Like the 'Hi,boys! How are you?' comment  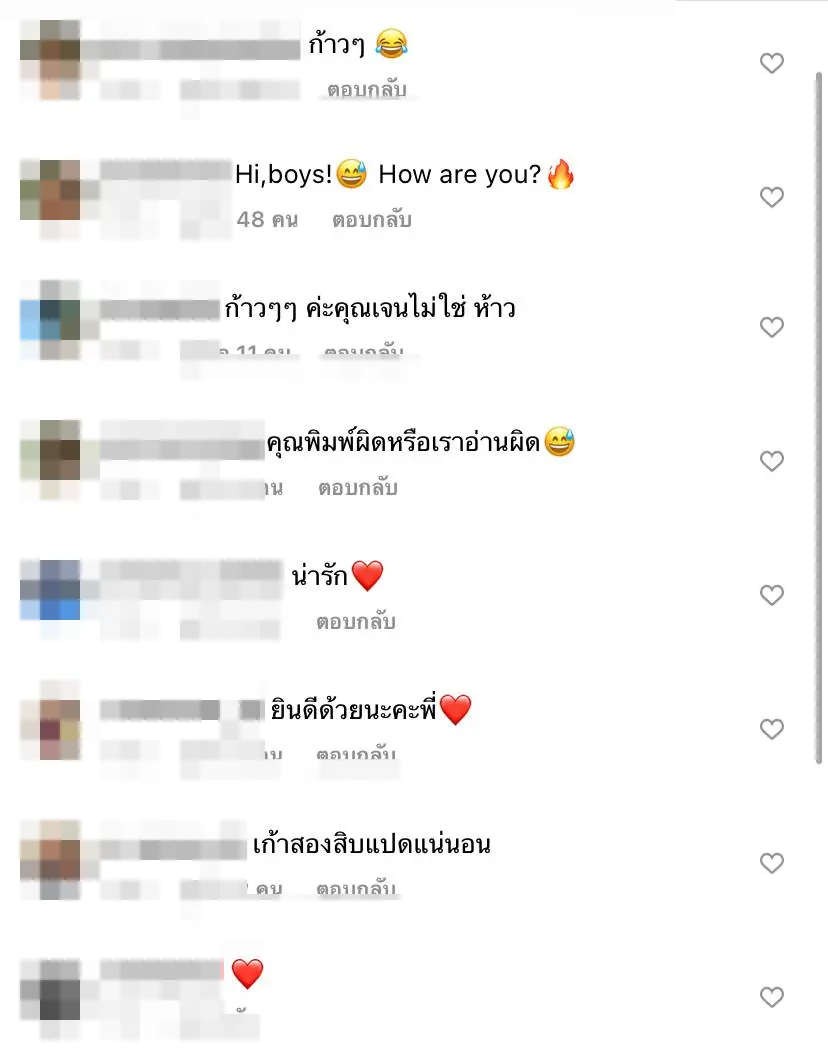pos(772,197)
